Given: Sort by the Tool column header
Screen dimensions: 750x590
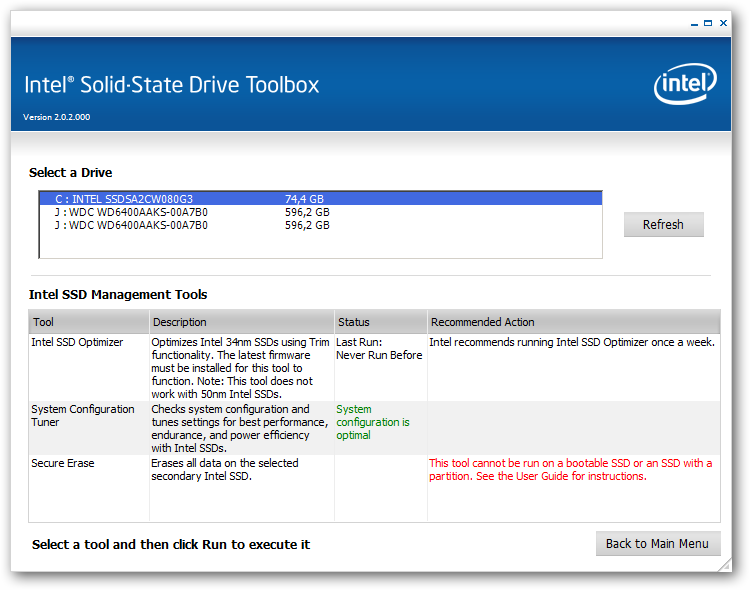Looking at the screenshot, I should [x=89, y=322].
